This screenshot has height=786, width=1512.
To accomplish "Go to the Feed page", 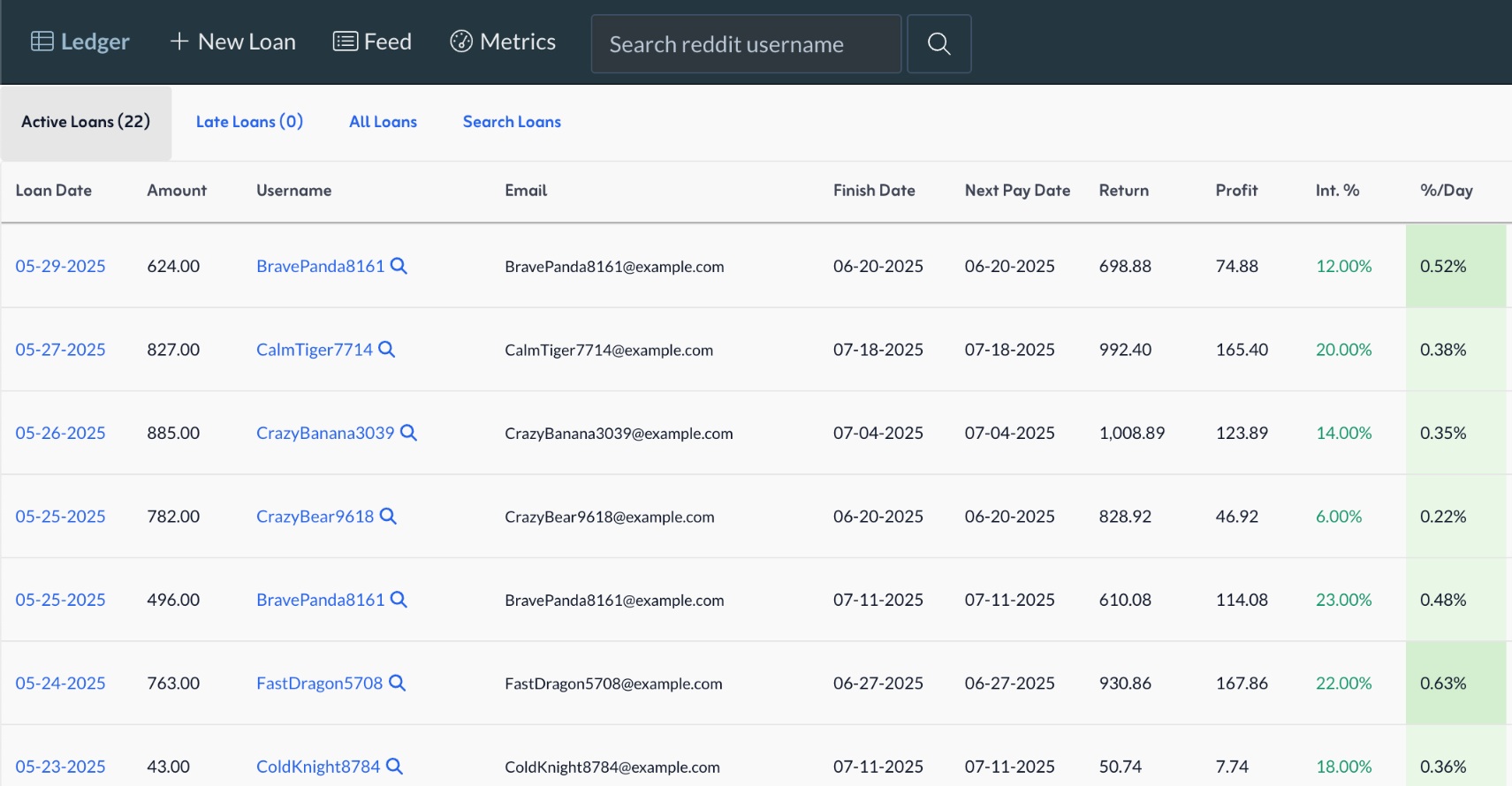I will pos(372,42).
